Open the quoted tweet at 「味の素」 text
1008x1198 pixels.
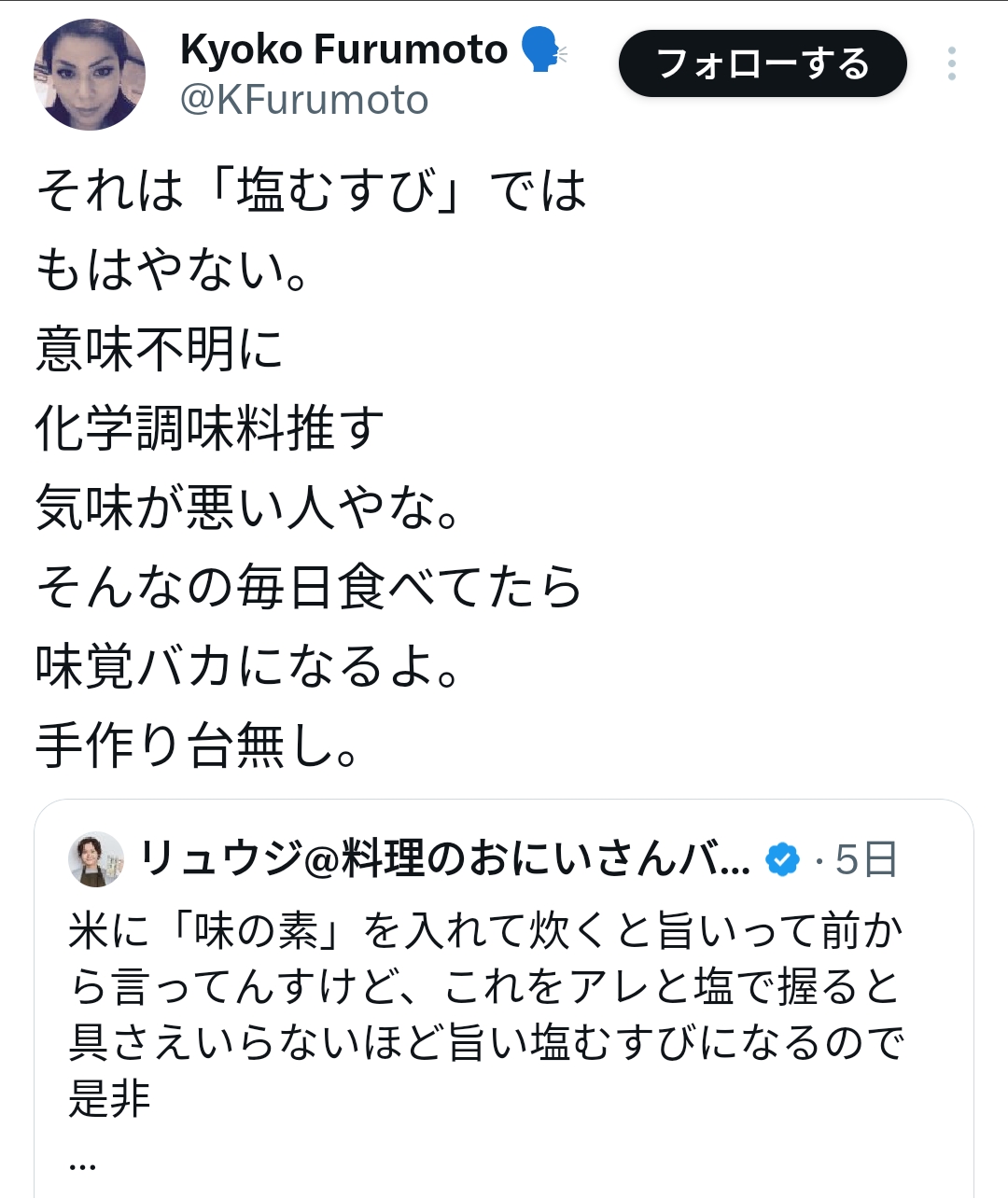click(256, 931)
